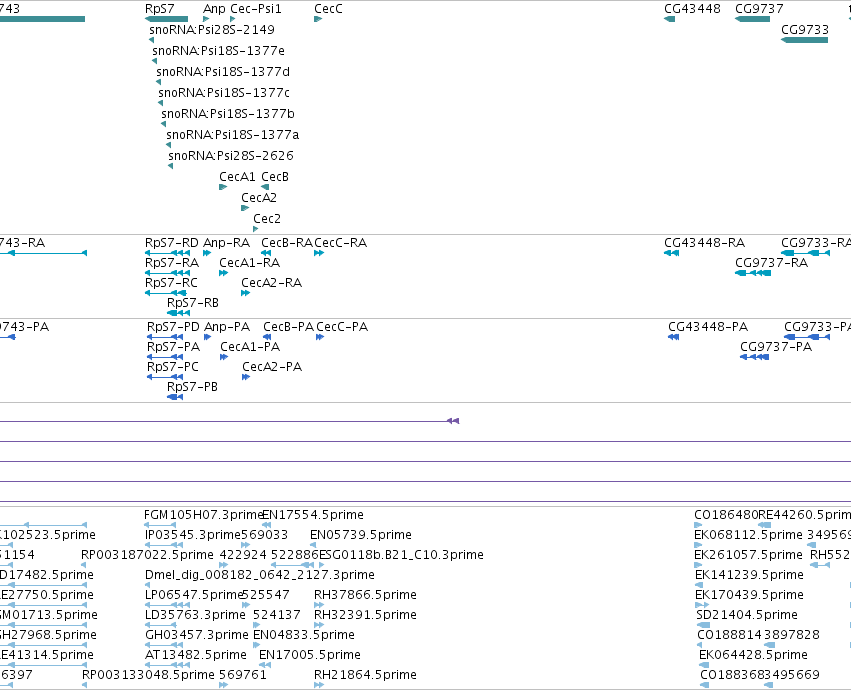Click snoRNA:Psi18S-1377c label
The height and width of the screenshot is (690, 851).
point(224,92)
